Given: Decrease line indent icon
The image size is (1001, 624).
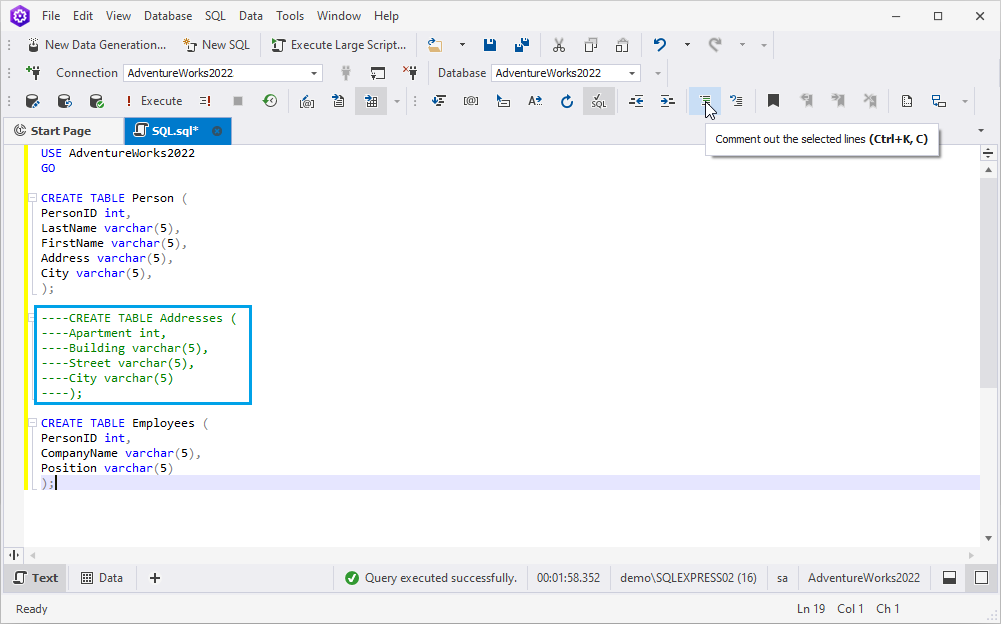Looking at the screenshot, I should (x=636, y=101).
